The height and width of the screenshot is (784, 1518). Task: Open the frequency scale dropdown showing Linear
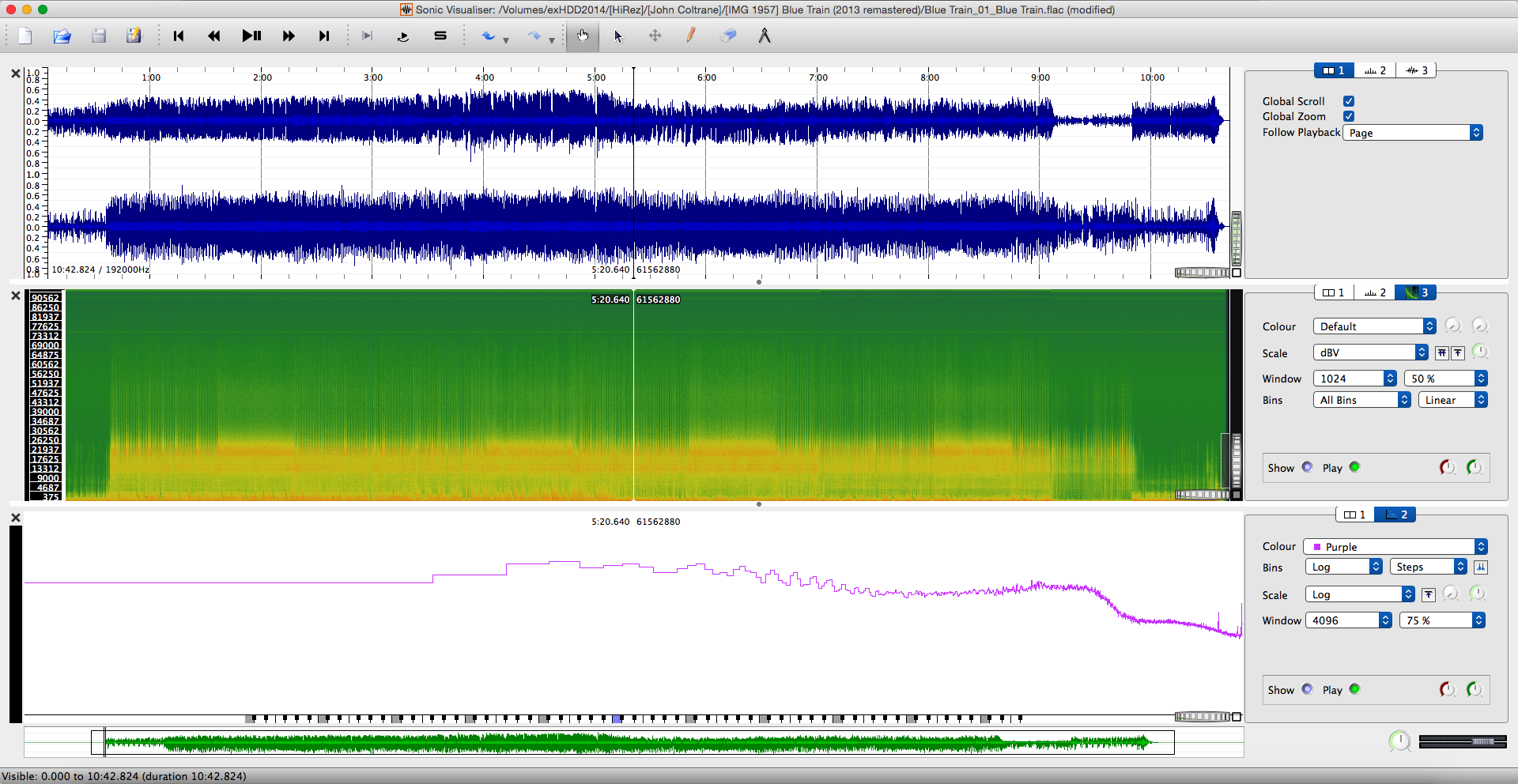[1453, 400]
